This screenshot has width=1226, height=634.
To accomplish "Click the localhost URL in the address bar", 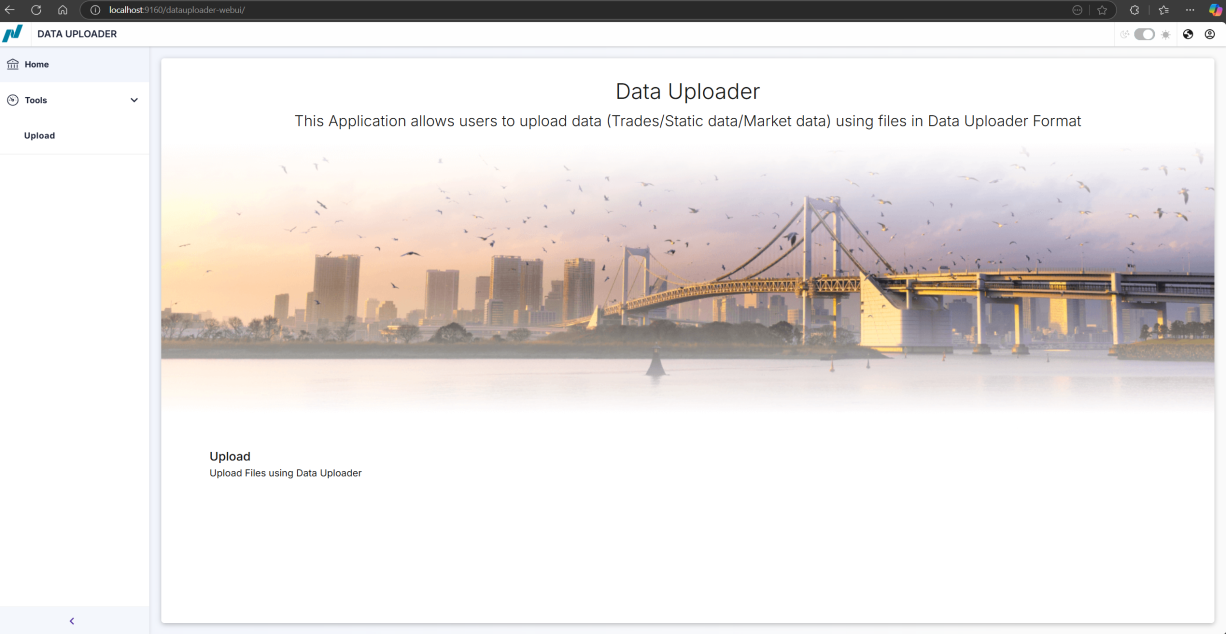I will click(177, 10).
